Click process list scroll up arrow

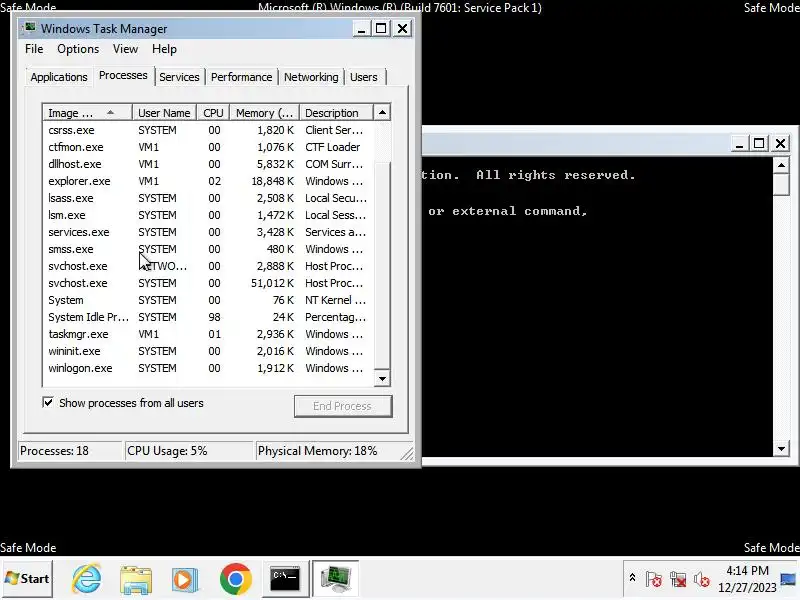tap(382, 112)
